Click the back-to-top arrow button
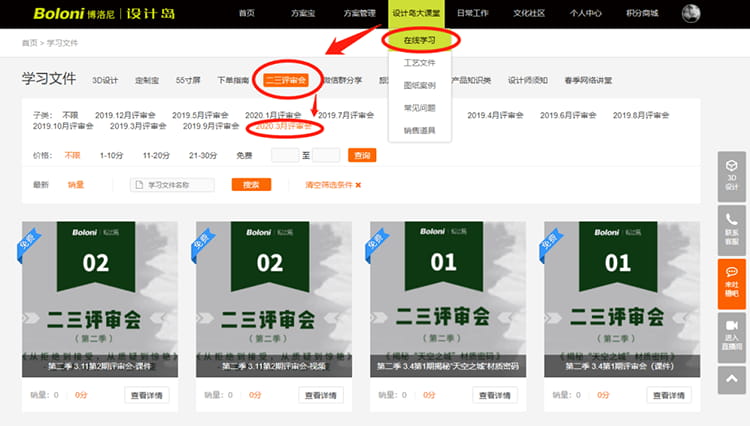 point(731,380)
